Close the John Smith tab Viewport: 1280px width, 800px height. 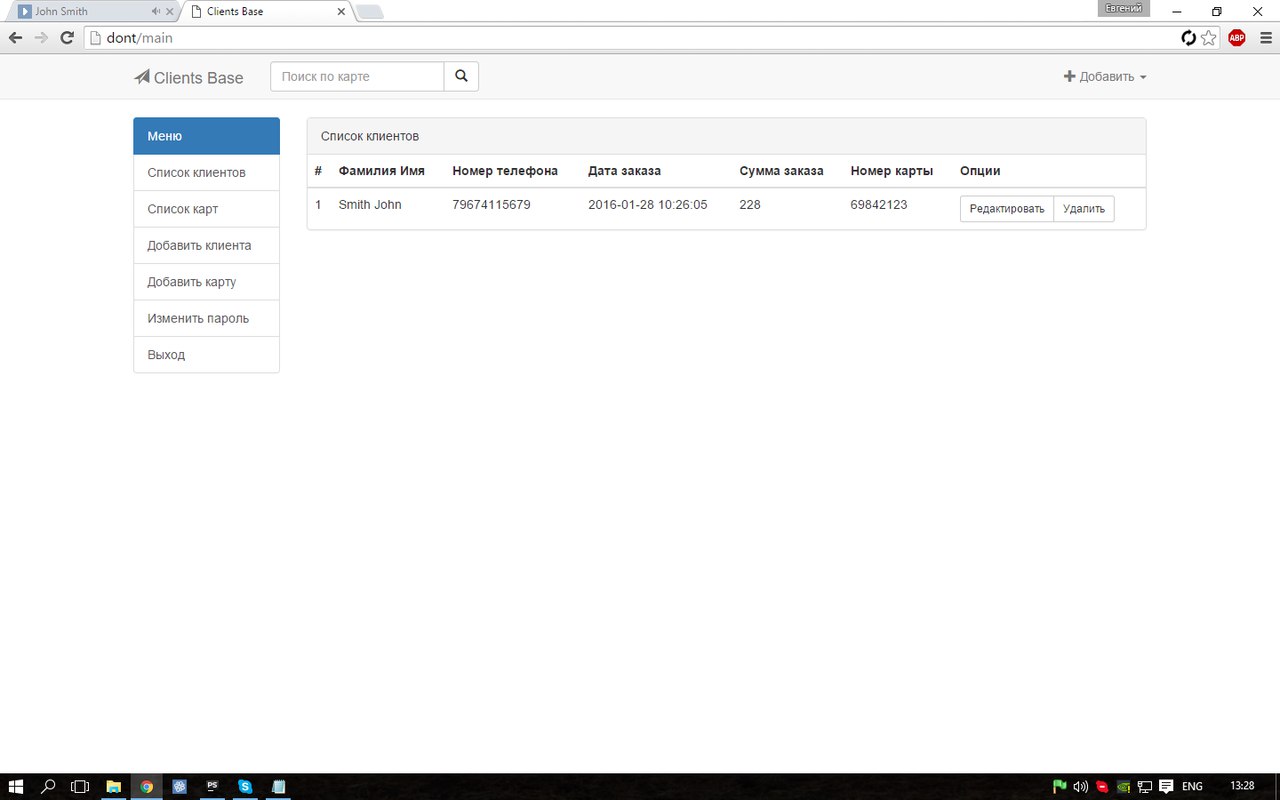pos(169,12)
